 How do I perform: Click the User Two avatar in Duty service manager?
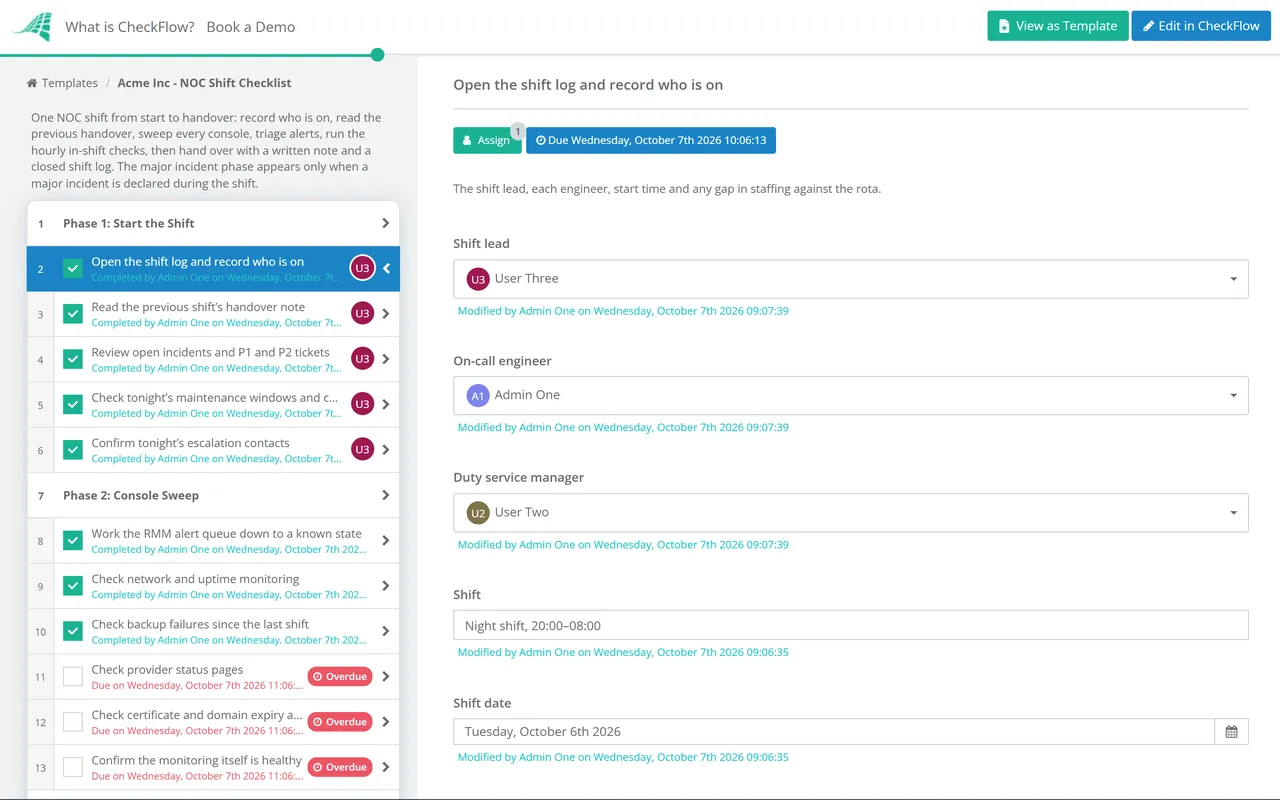click(x=478, y=513)
